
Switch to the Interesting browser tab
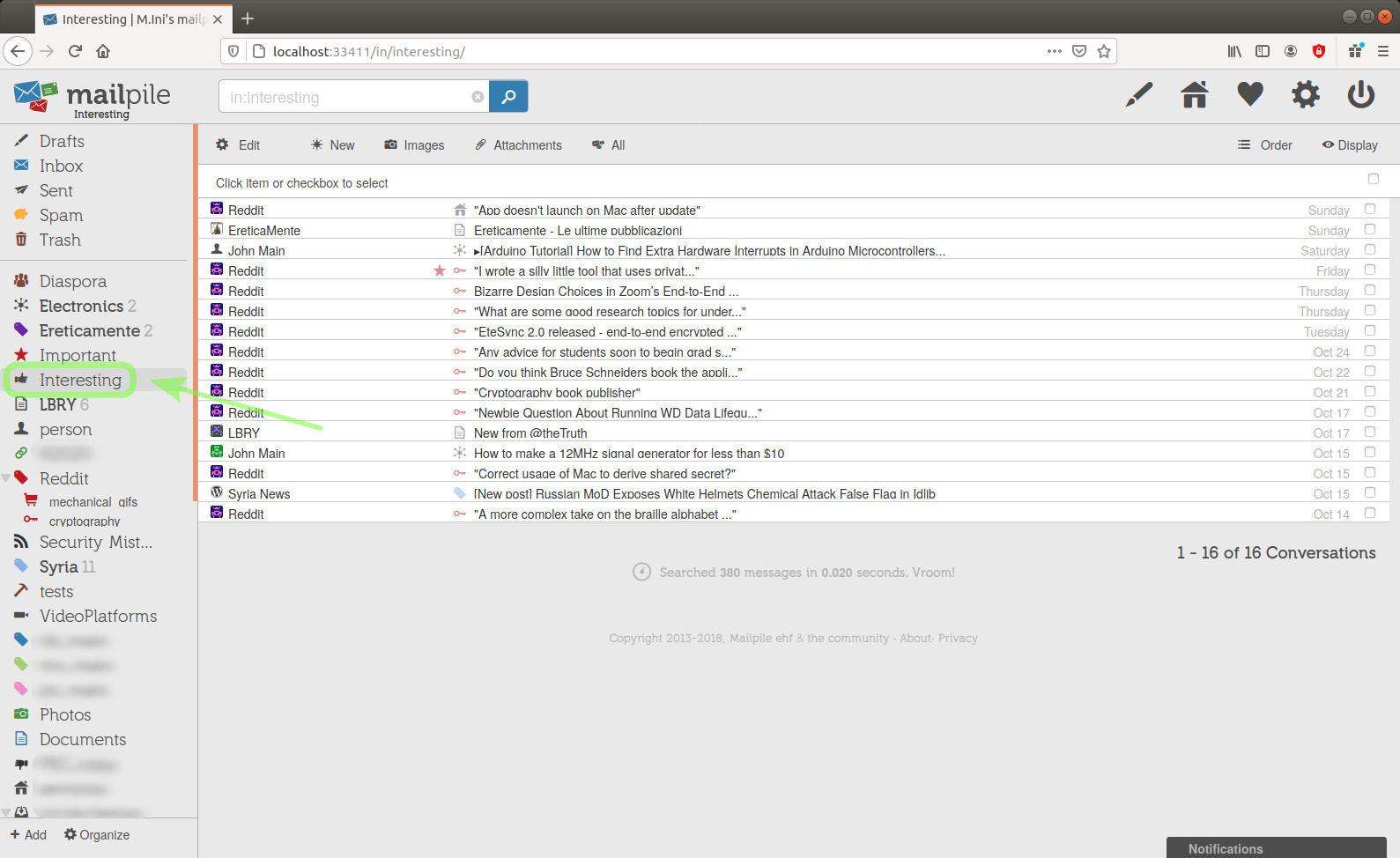pos(132,18)
